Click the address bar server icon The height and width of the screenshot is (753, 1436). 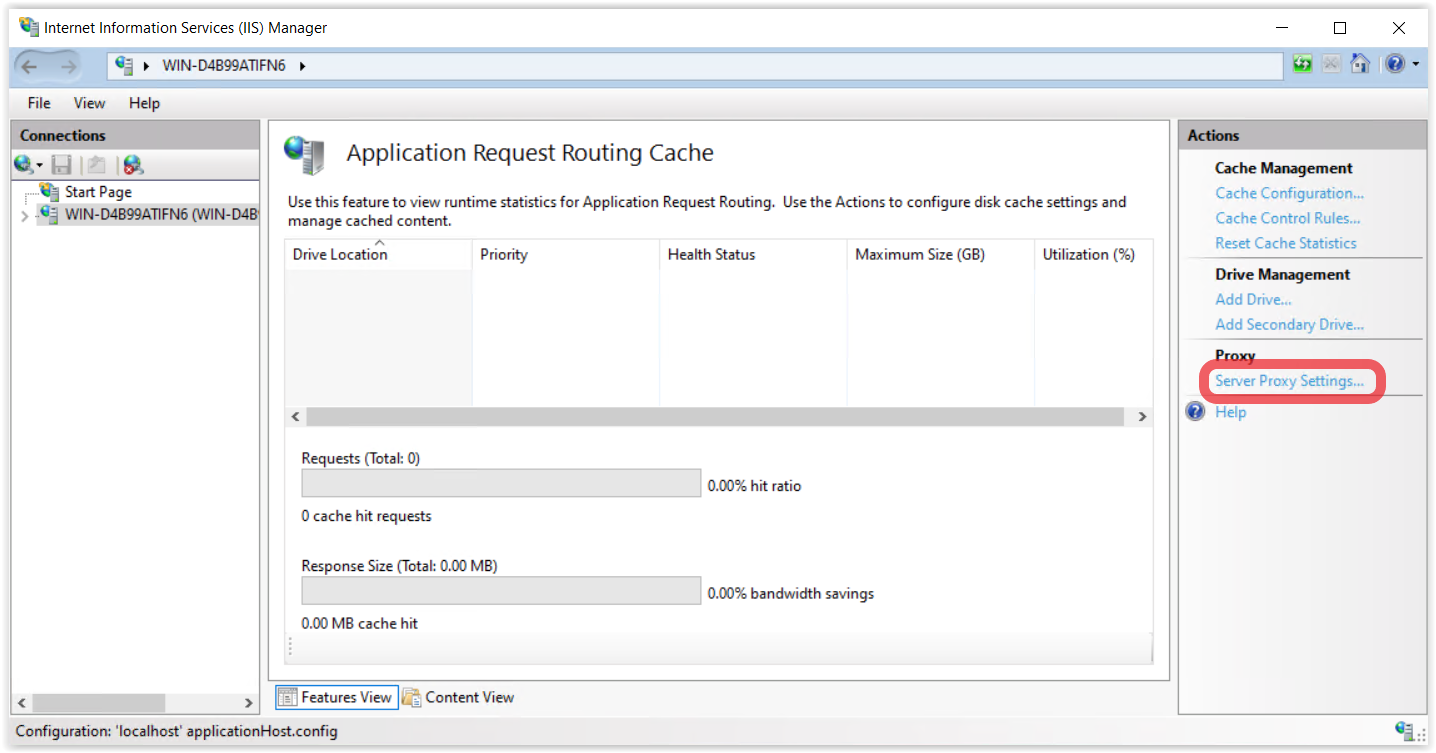click(x=124, y=65)
